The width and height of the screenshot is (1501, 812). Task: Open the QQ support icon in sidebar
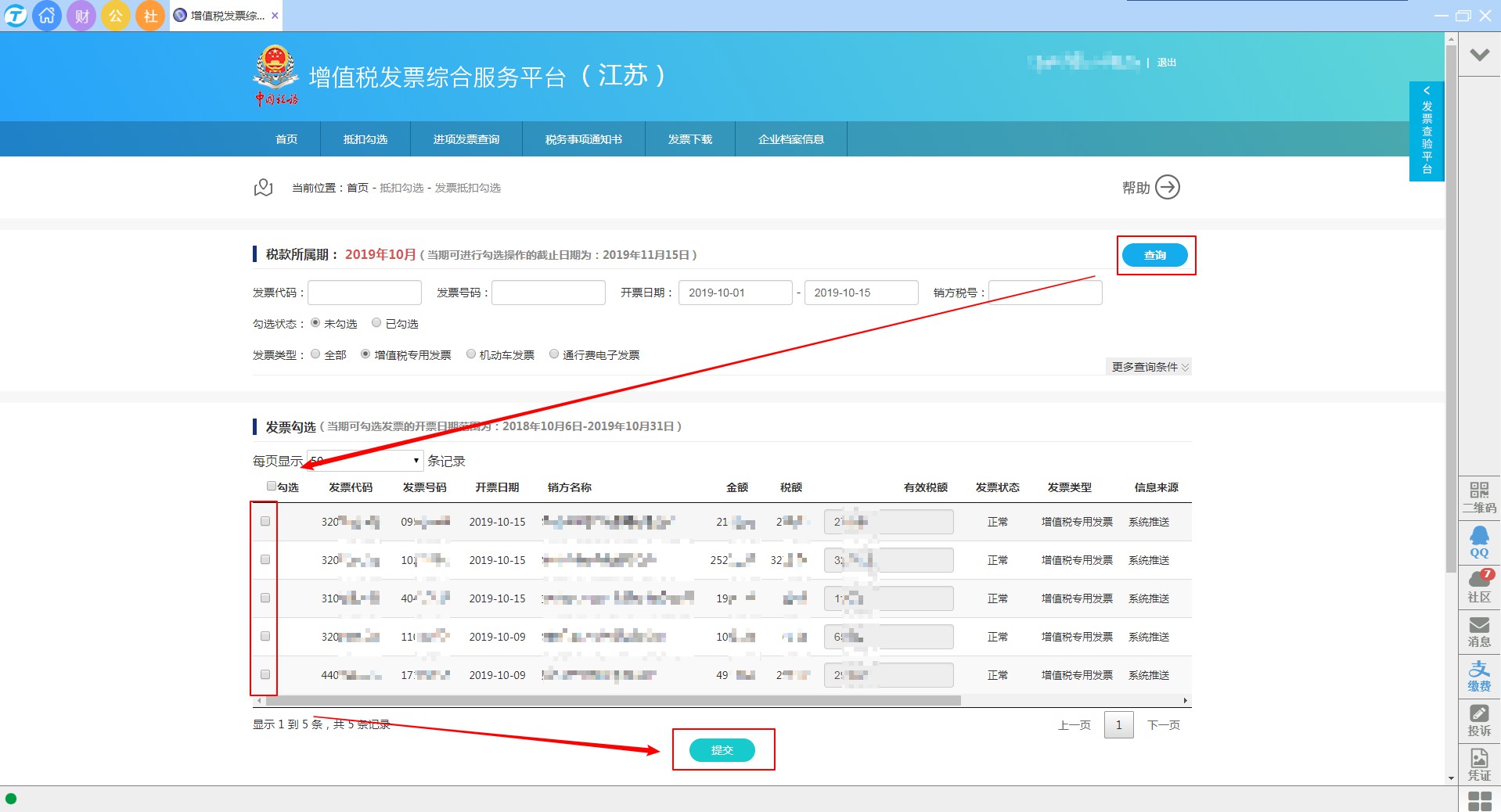click(x=1478, y=541)
